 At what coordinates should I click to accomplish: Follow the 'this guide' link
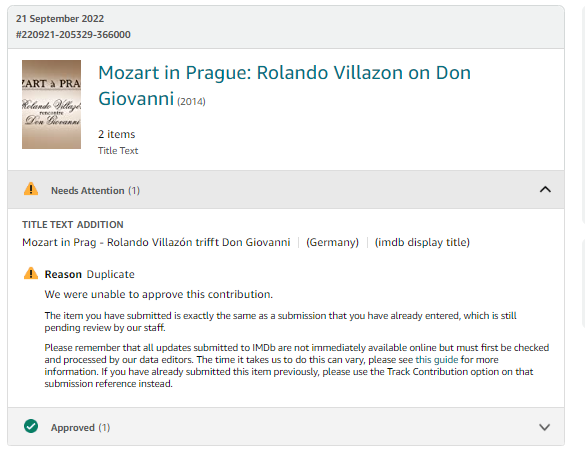[437, 360]
